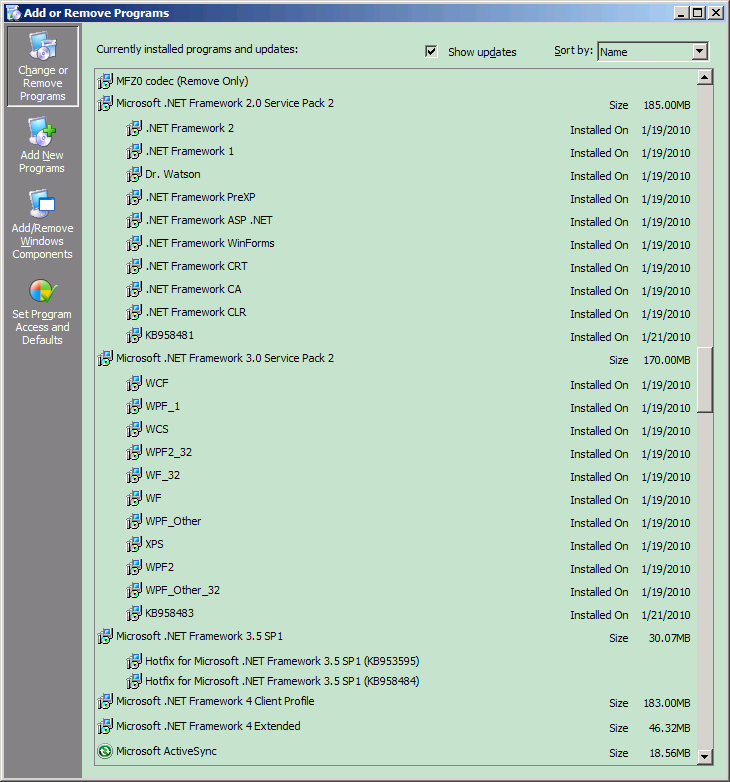730x782 pixels.
Task: Open Set Program Access and Defaults
Action: 42,312
